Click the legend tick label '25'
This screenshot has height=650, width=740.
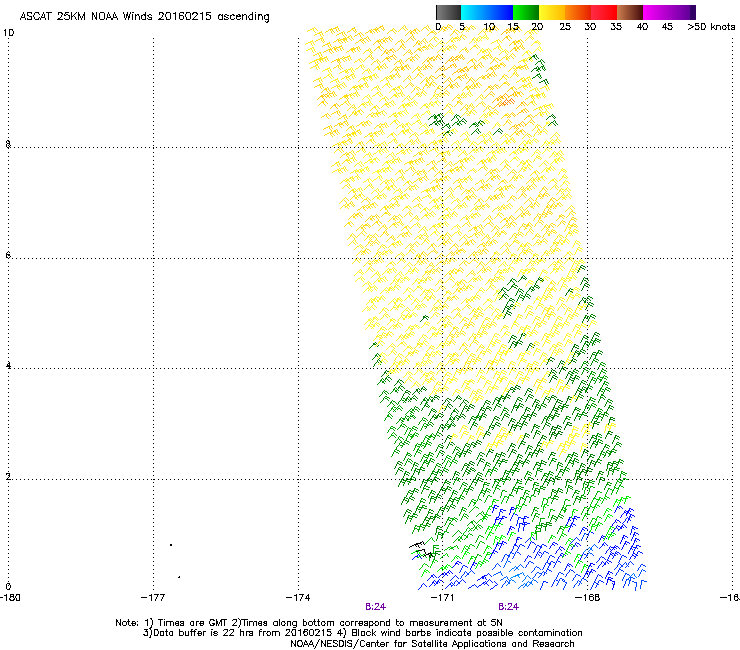(565, 27)
